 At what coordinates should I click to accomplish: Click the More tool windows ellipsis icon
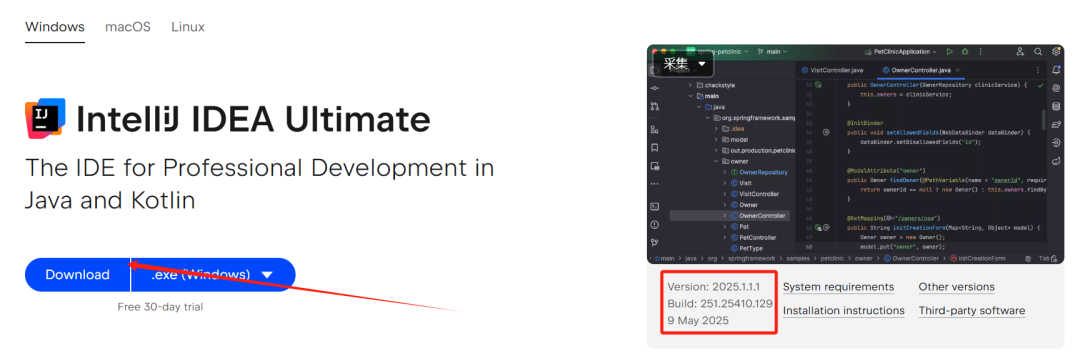655,184
